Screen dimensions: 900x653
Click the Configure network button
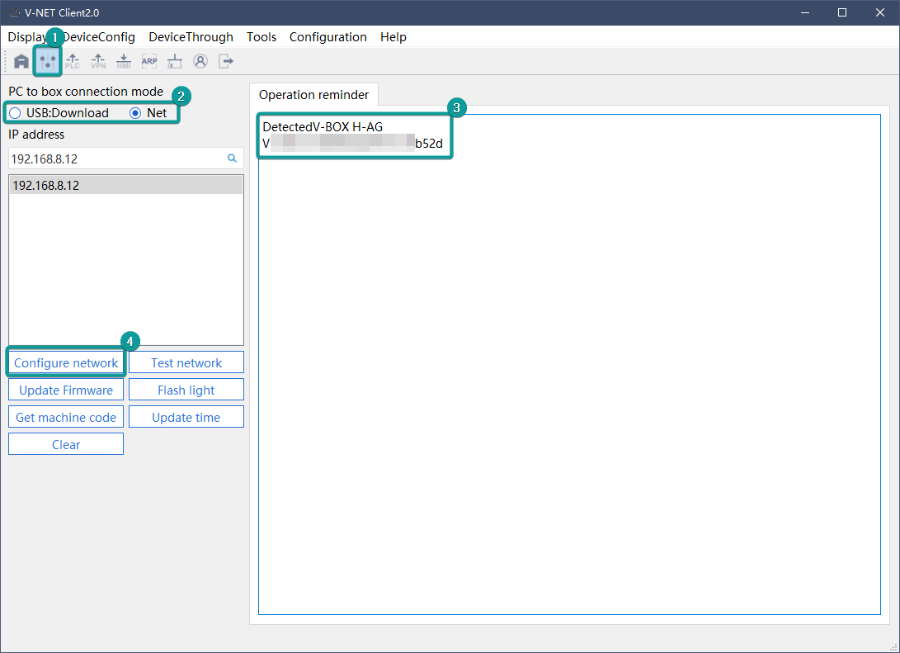(x=66, y=363)
